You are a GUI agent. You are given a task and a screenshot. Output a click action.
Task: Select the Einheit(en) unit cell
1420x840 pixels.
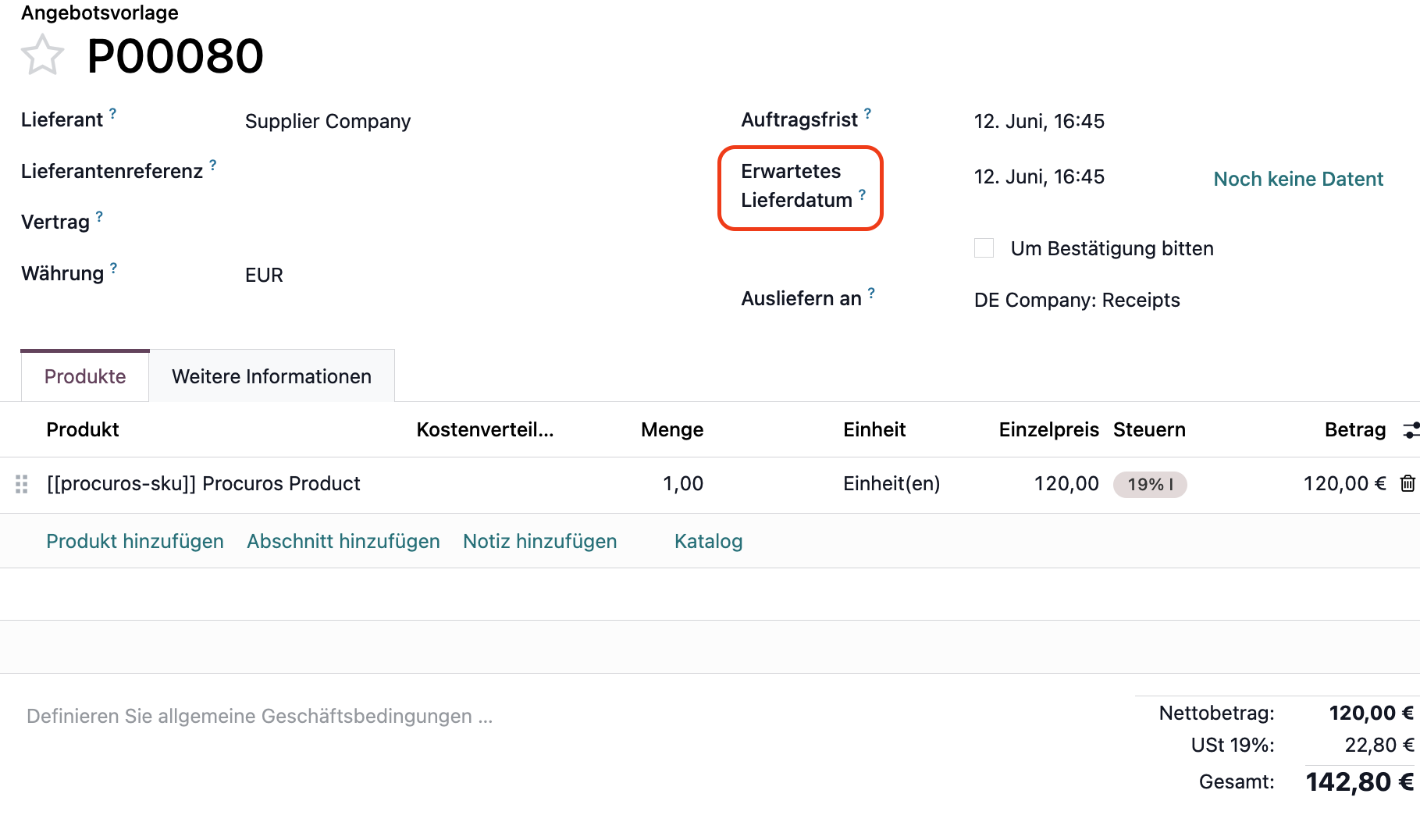pyautogui.click(x=892, y=483)
